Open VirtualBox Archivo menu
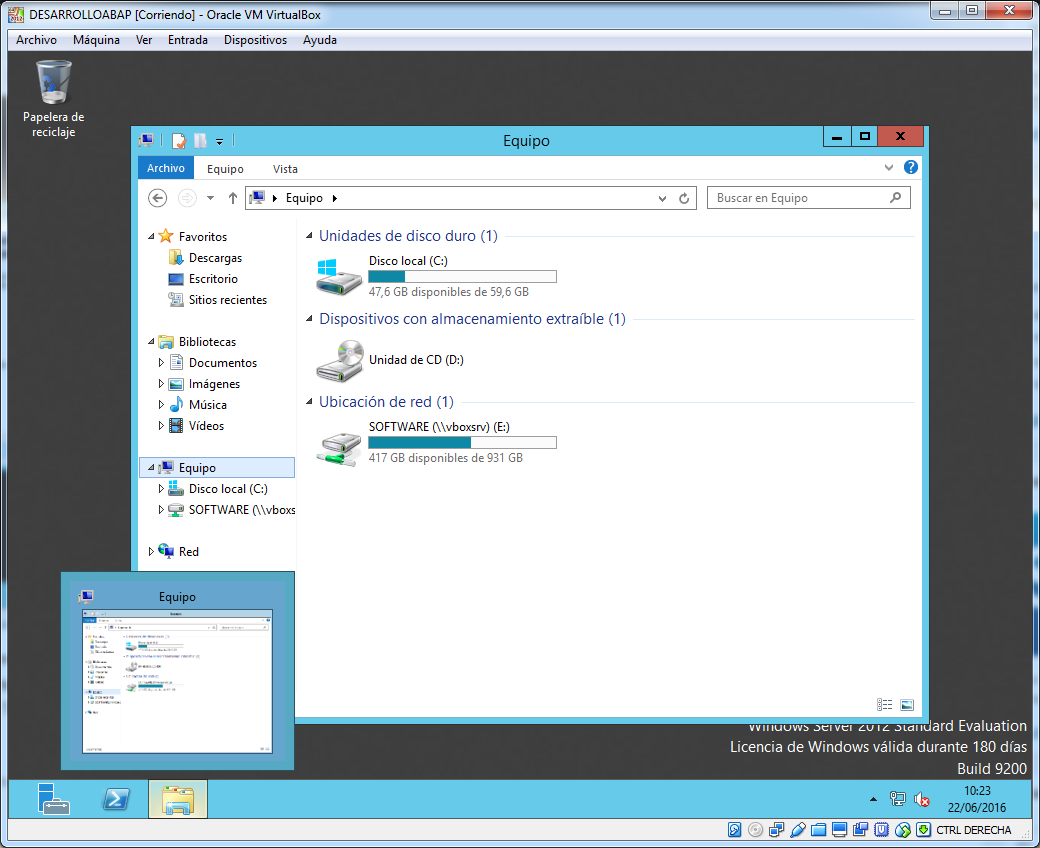1040x848 pixels. 36,40
